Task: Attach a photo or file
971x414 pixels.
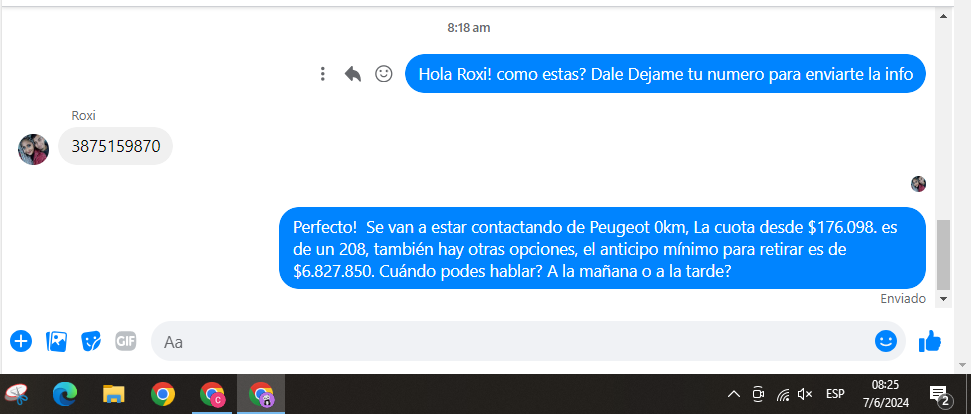Action: coord(56,341)
